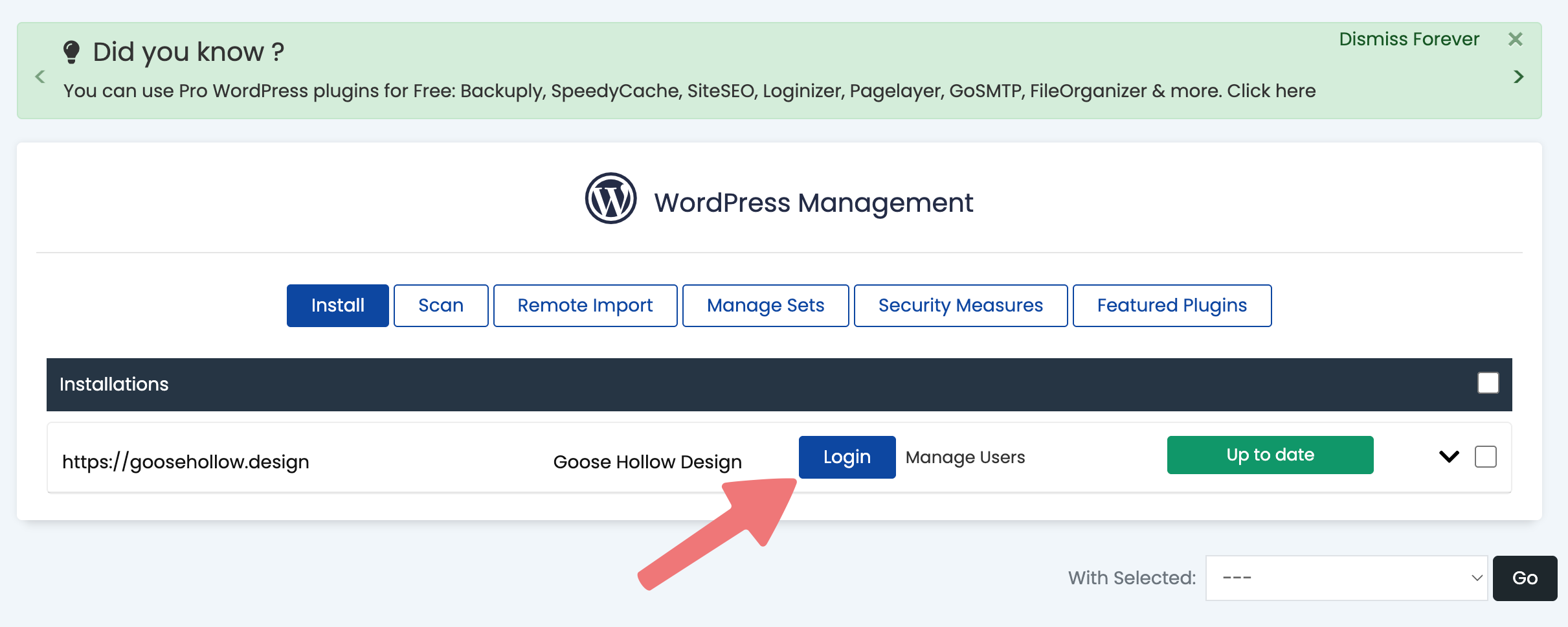Image resolution: width=1568 pixels, height=627 pixels.
Task: Click the pro plugins tip text
Action: 689,91
